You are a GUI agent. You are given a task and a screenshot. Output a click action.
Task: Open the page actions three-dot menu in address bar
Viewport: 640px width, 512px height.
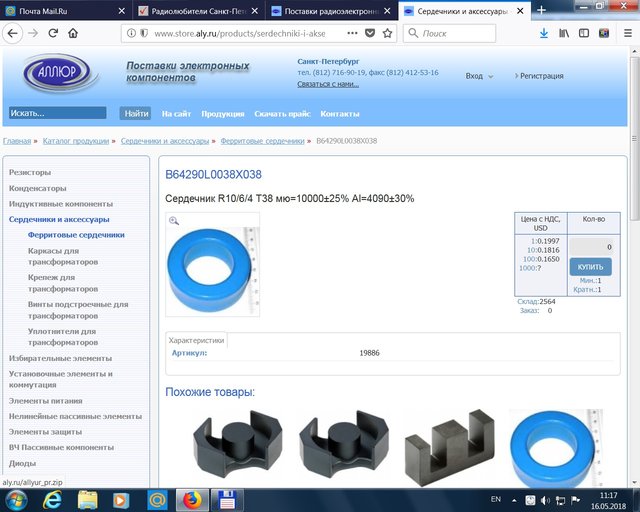(x=347, y=33)
